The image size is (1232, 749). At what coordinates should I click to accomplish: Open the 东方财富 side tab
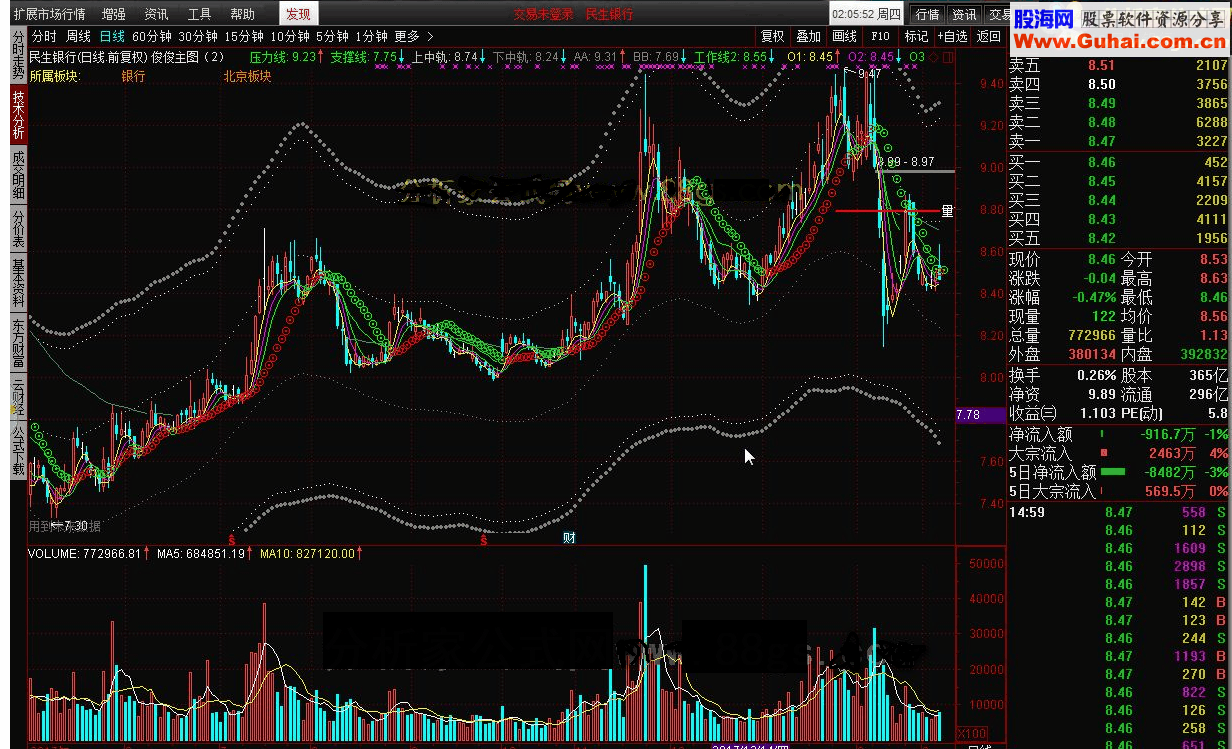(18, 343)
